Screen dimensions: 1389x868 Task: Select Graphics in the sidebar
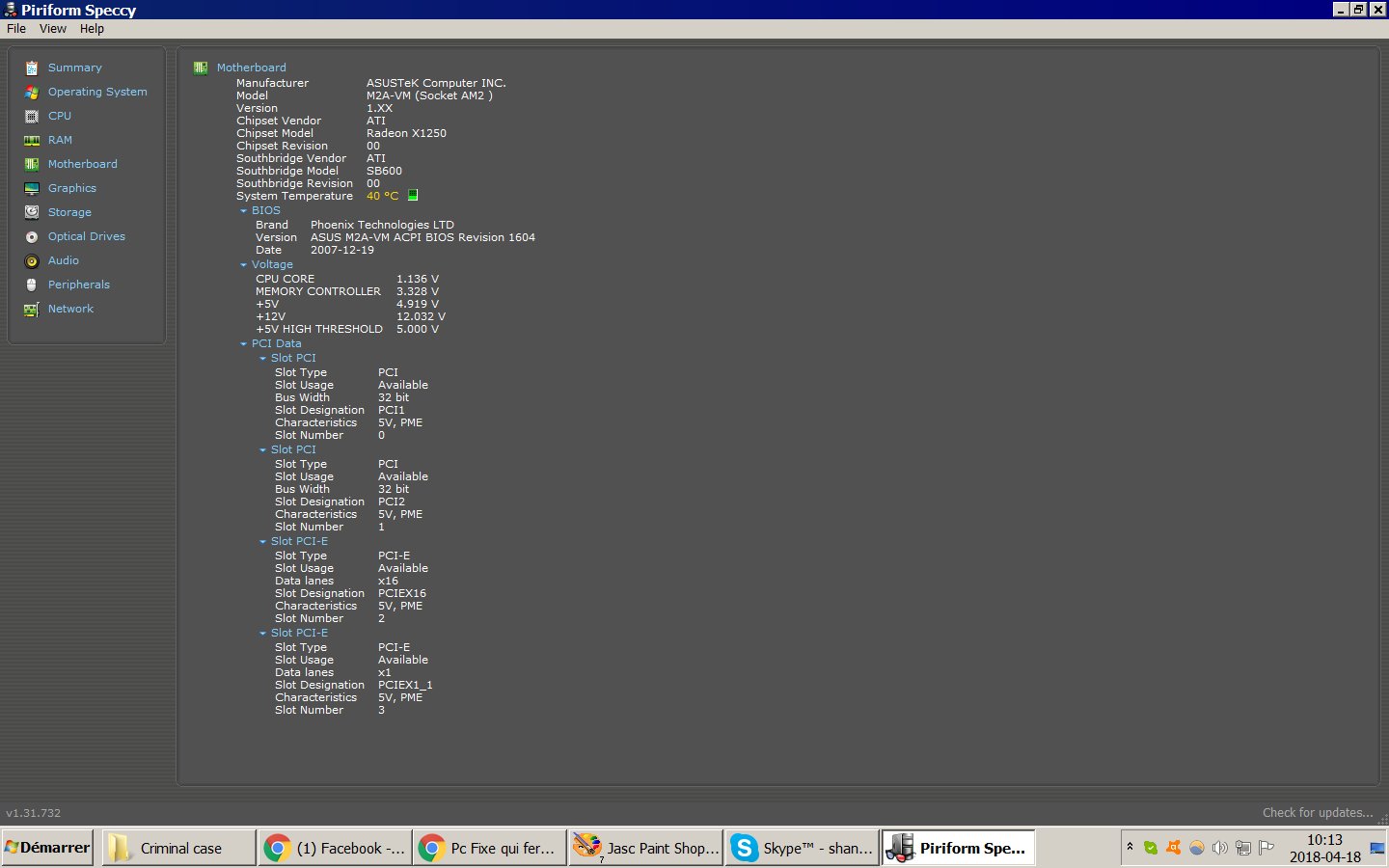[x=72, y=188]
